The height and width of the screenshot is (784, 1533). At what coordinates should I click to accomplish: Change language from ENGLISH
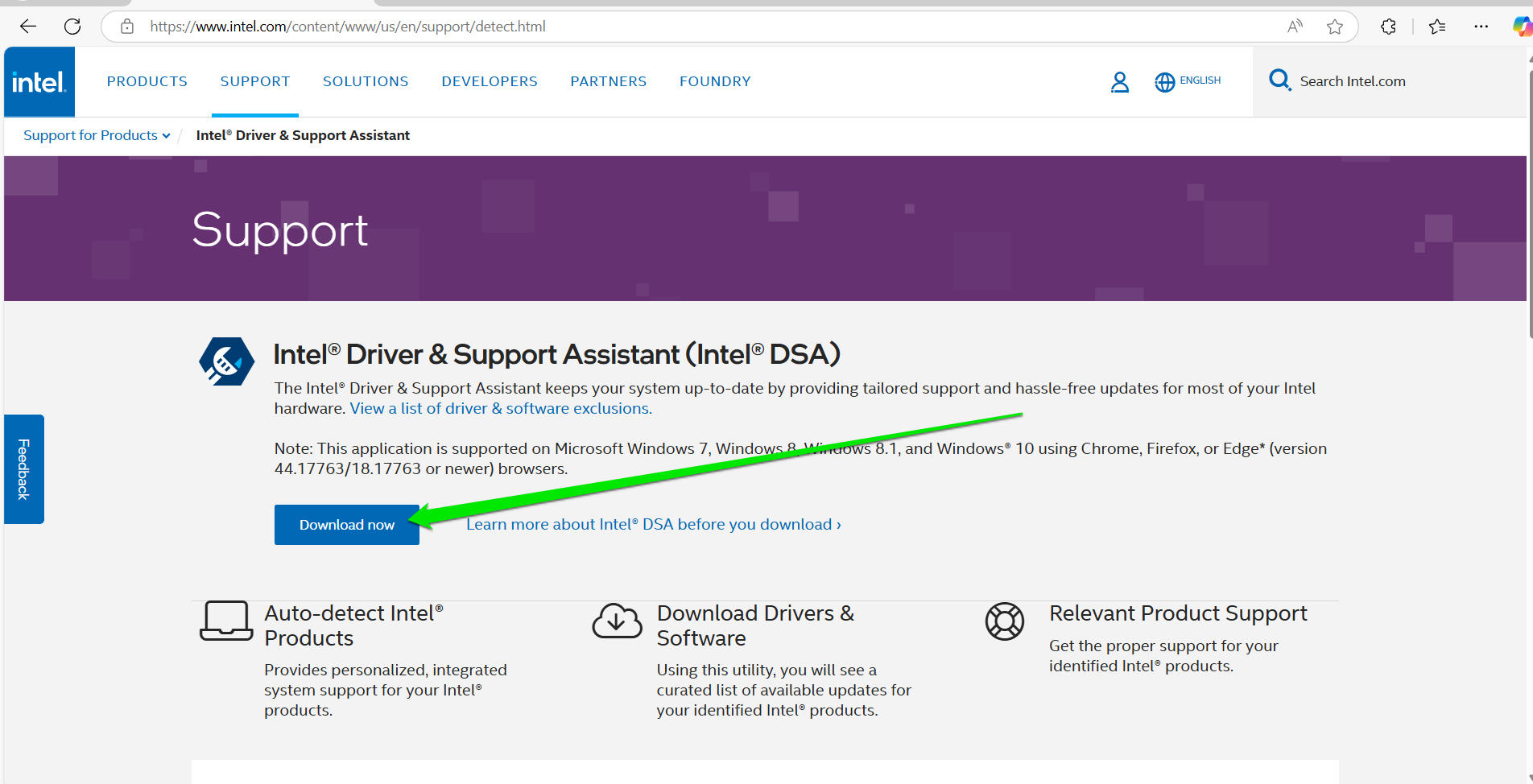1200,80
